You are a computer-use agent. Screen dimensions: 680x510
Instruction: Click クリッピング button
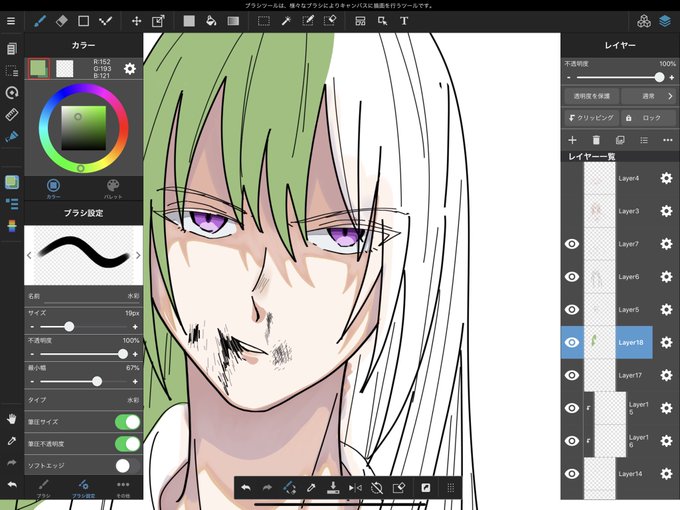point(592,118)
